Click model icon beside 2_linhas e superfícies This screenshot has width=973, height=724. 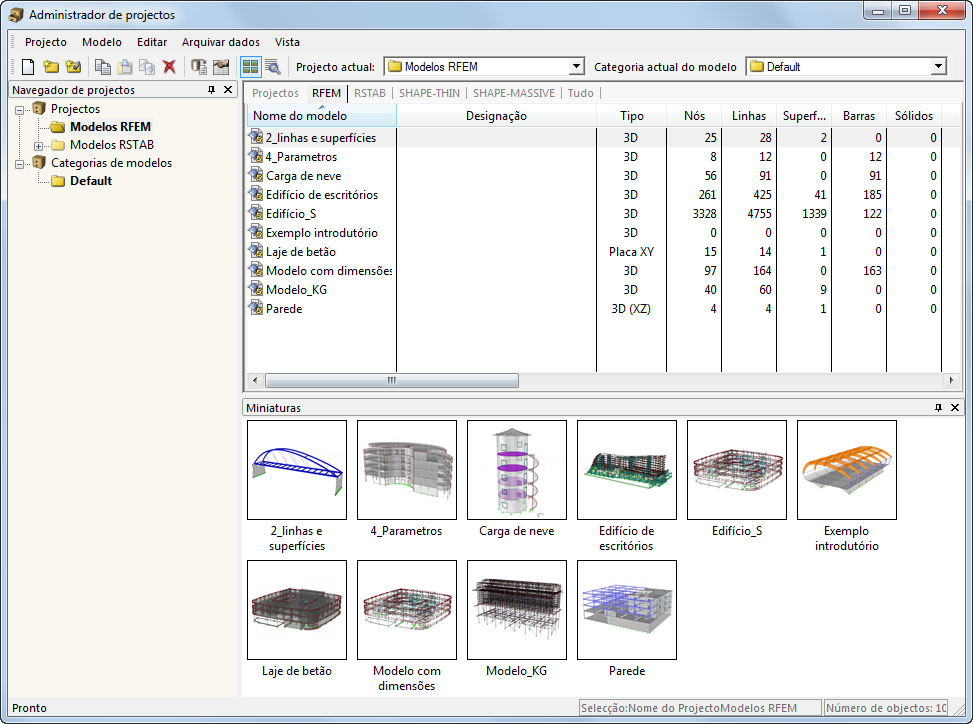256,137
